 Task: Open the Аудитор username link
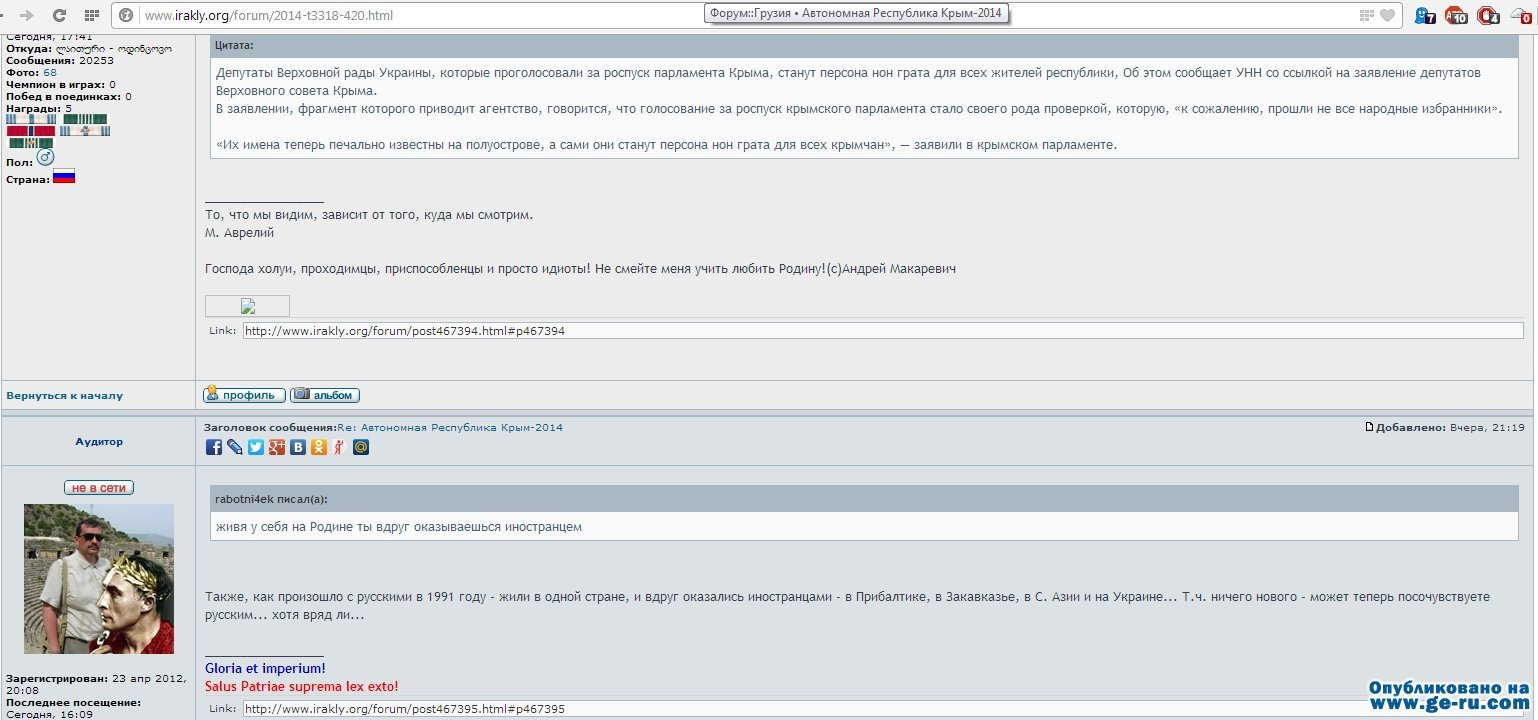point(99,441)
